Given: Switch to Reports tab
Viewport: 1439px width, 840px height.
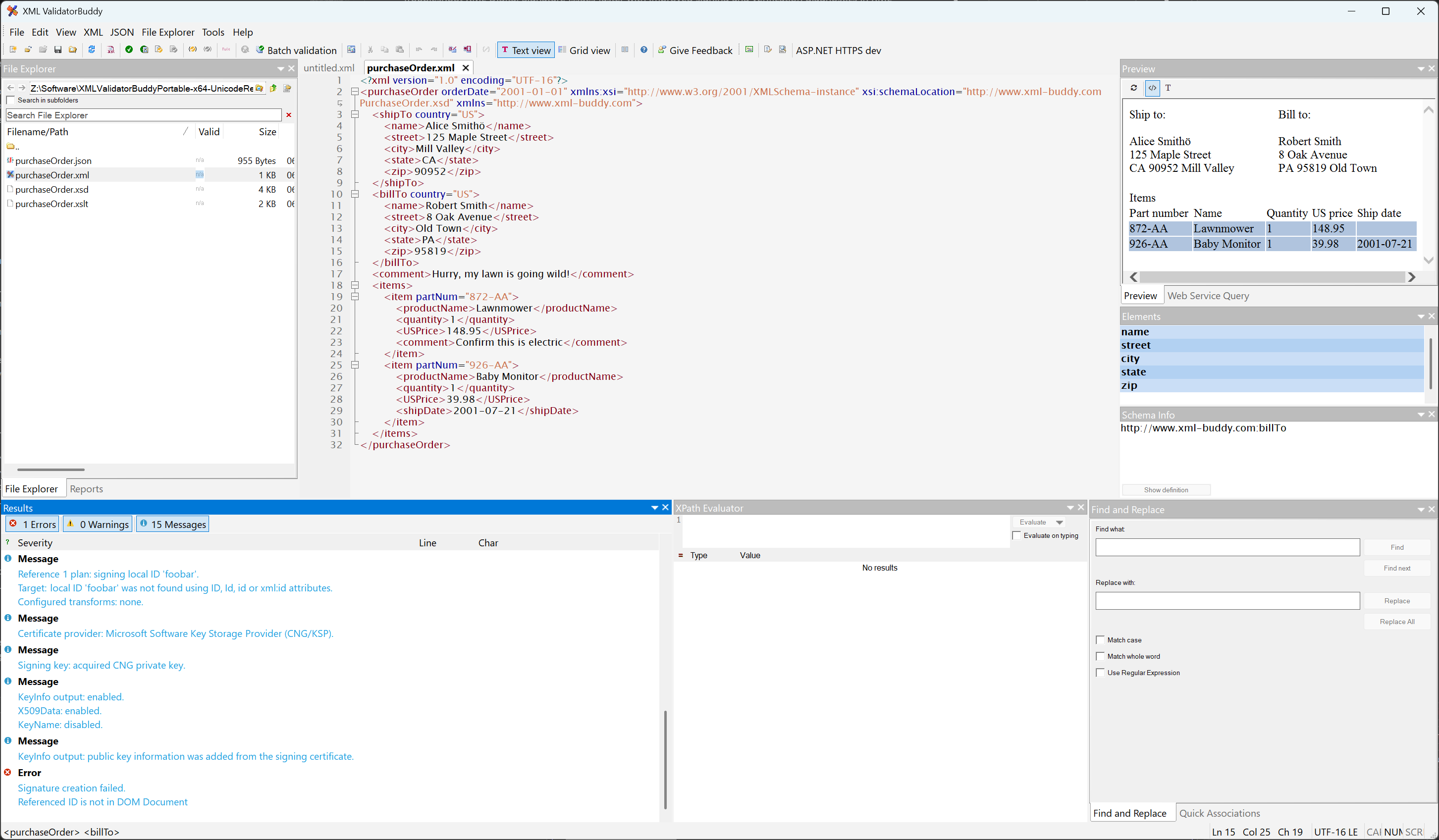Looking at the screenshot, I should (x=86, y=489).
